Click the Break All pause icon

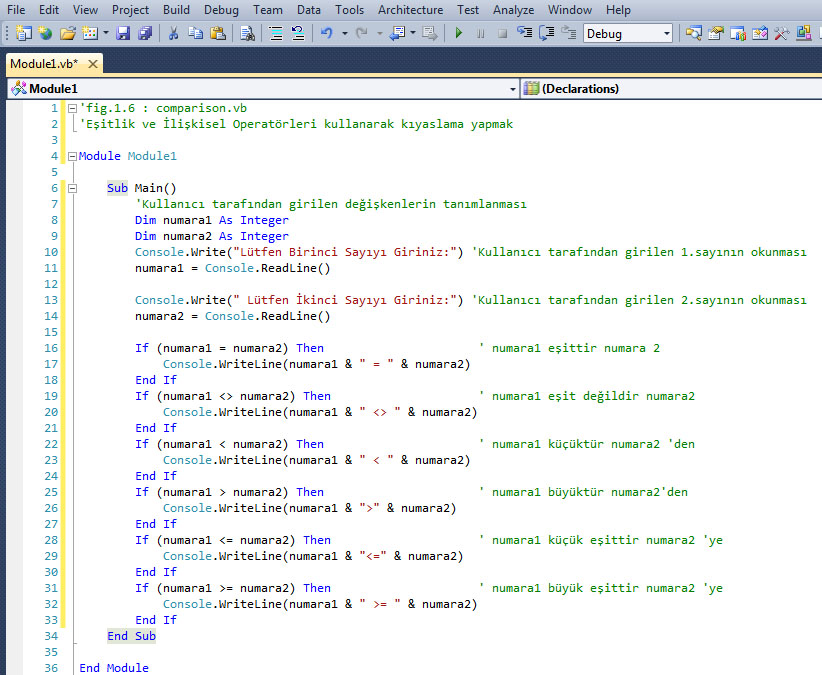(480, 34)
